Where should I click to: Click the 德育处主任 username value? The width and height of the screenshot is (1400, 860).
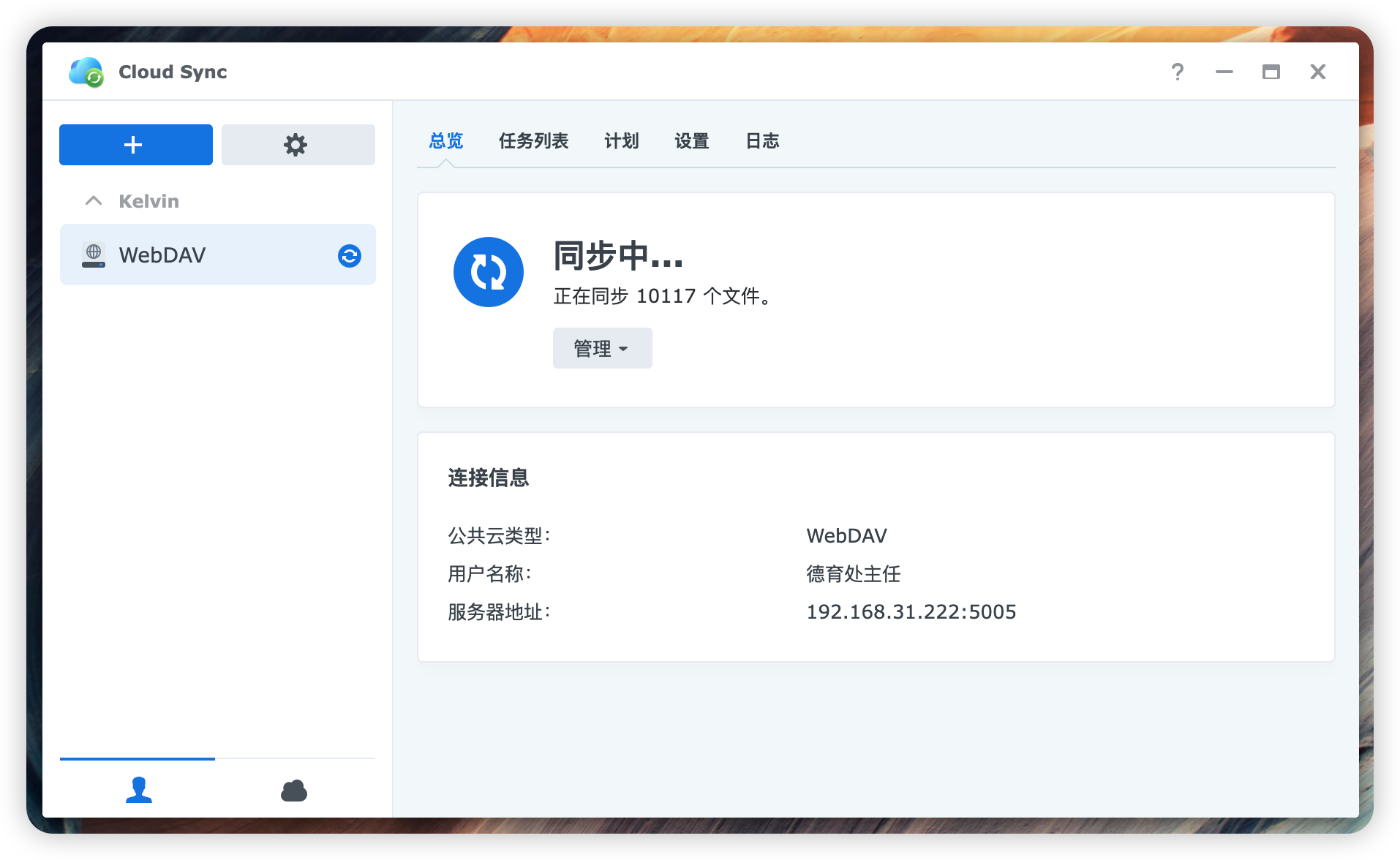pos(854,574)
